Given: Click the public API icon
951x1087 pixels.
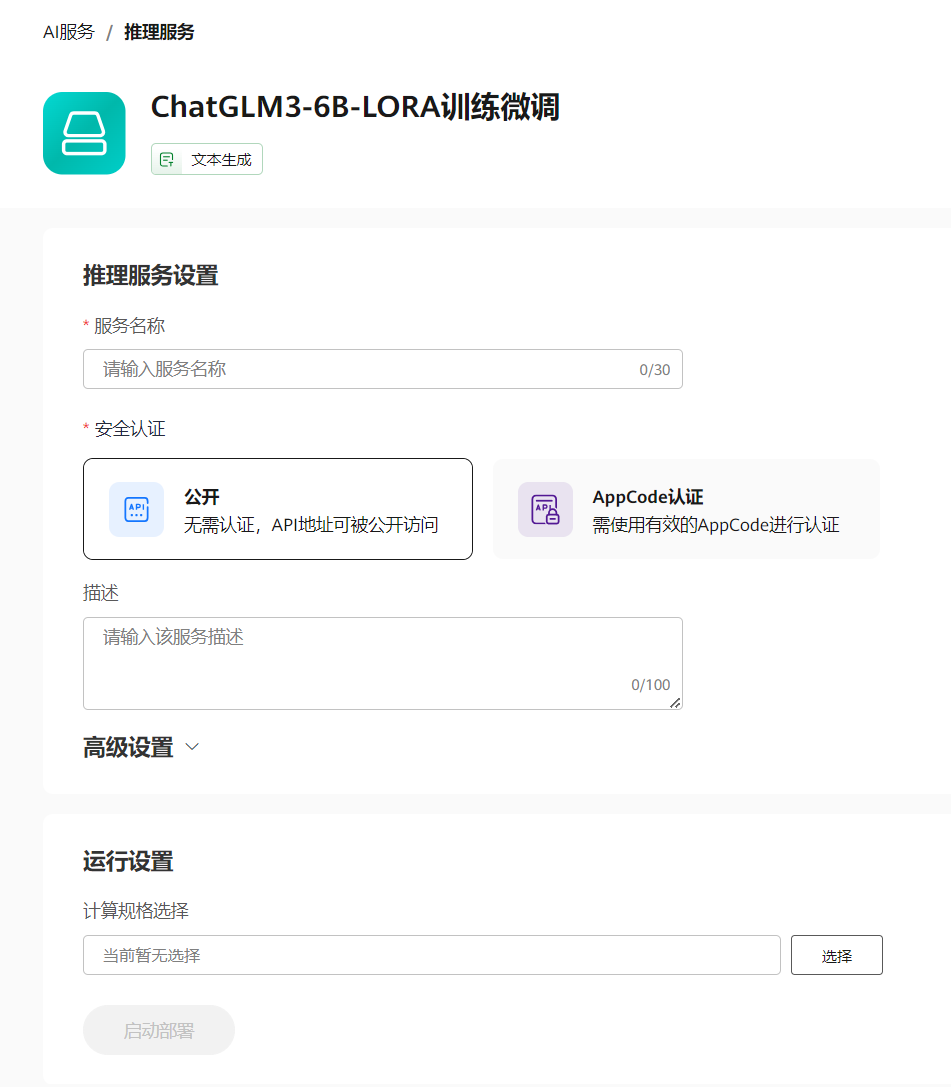Looking at the screenshot, I should (137, 510).
